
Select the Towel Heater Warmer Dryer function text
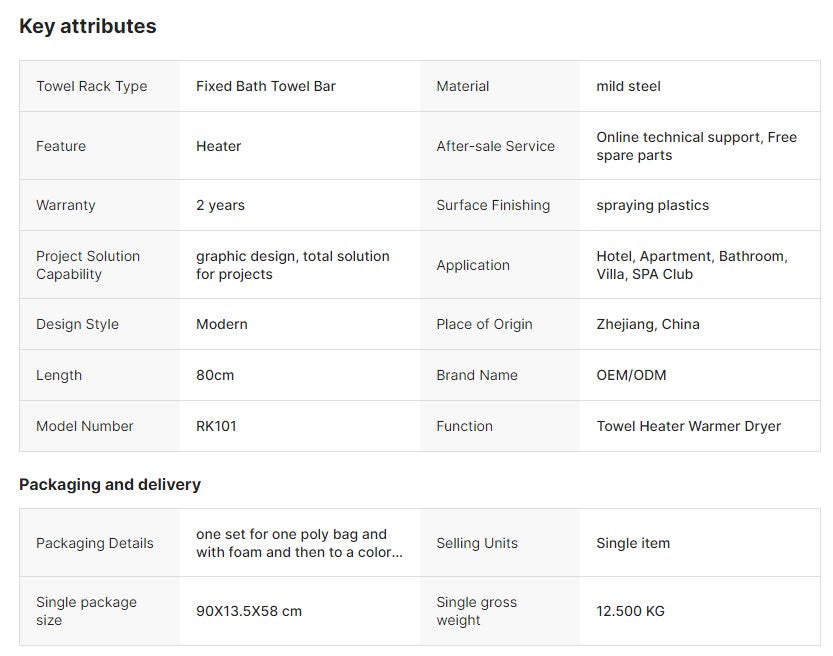688,426
